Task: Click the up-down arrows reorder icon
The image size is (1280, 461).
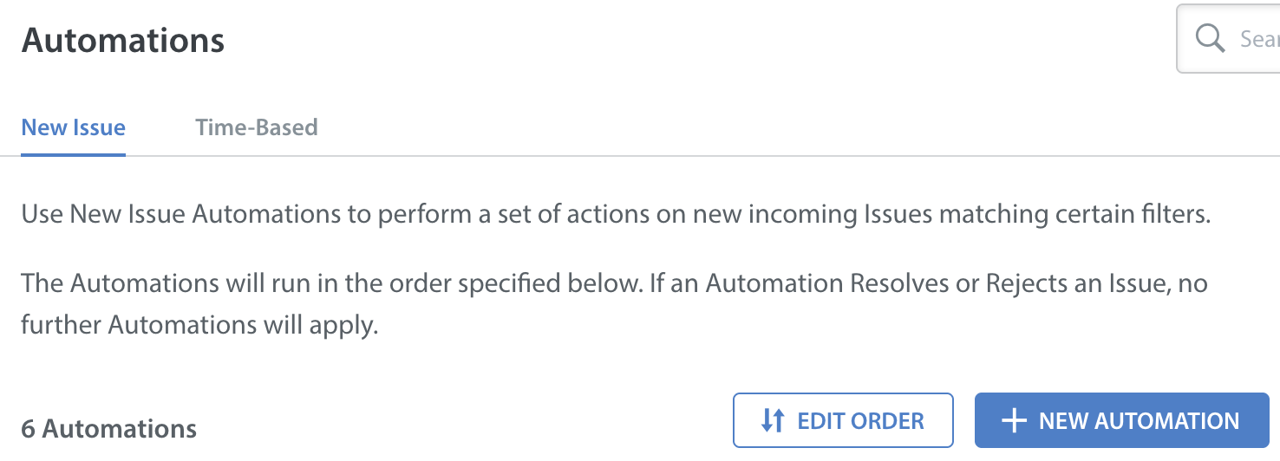Action: [x=772, y=421]
